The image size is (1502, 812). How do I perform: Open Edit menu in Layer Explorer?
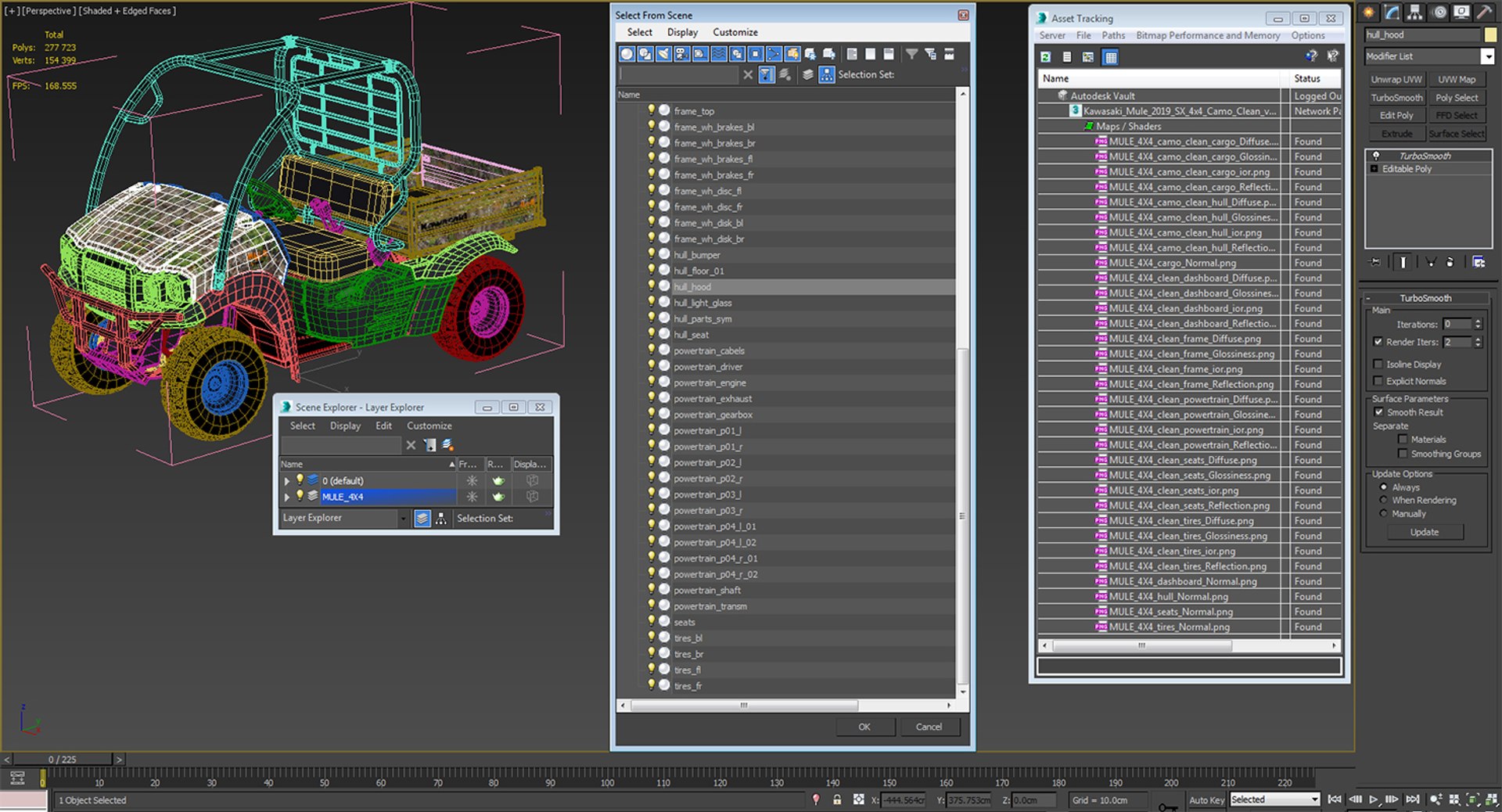coord(383,426)
